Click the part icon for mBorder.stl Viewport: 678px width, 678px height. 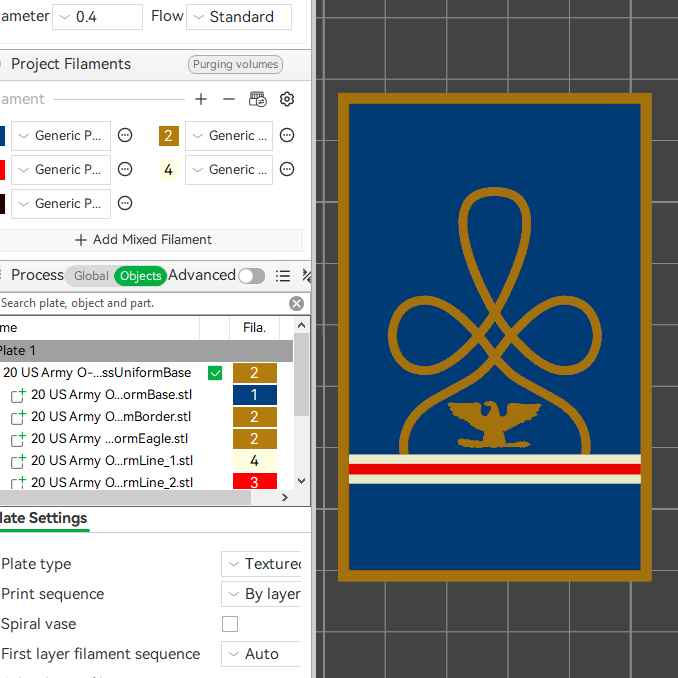pos(18,417)
